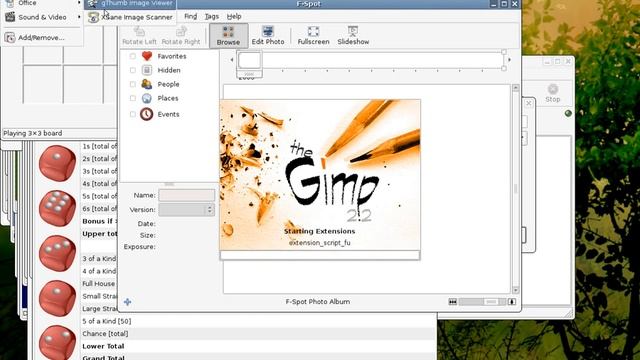Open the Find menu
This screenshot has width=640, height=360.
(191, 16)
